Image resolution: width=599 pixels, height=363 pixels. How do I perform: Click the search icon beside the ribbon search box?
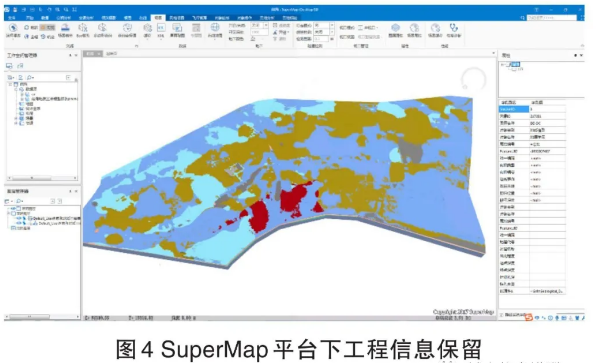click(x=523, y=18)
